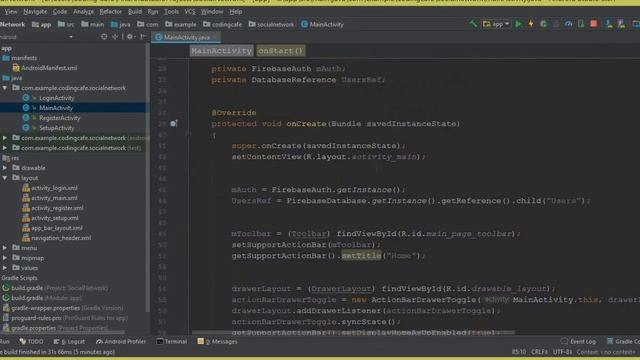Open app_bar_layout.xml file
Viewport: 640px width, 360px height.
click(x=52, y=228)
